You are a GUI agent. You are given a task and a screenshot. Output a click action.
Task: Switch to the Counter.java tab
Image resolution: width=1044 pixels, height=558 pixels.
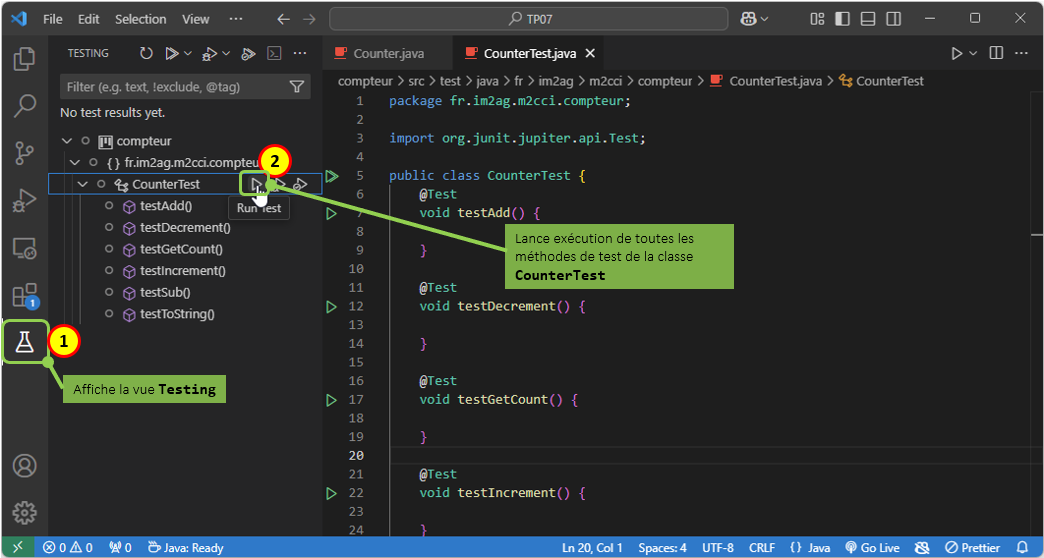point(390,53)
